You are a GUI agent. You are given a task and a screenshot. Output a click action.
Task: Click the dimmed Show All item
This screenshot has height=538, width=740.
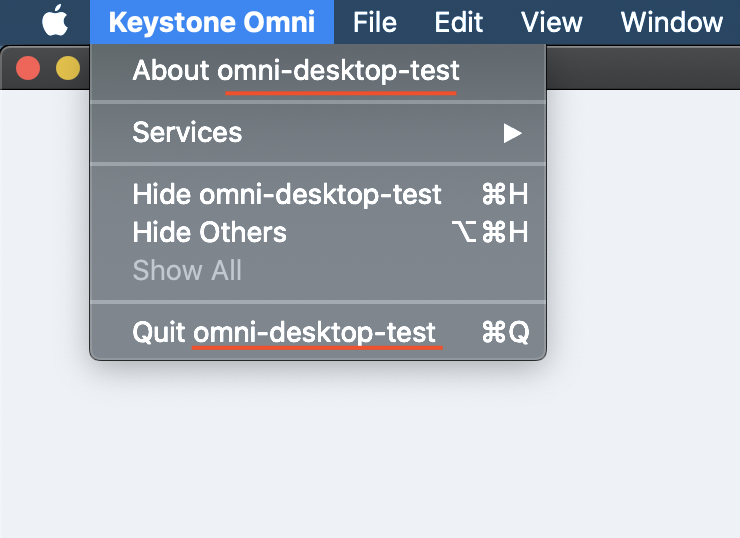(187, 270)
